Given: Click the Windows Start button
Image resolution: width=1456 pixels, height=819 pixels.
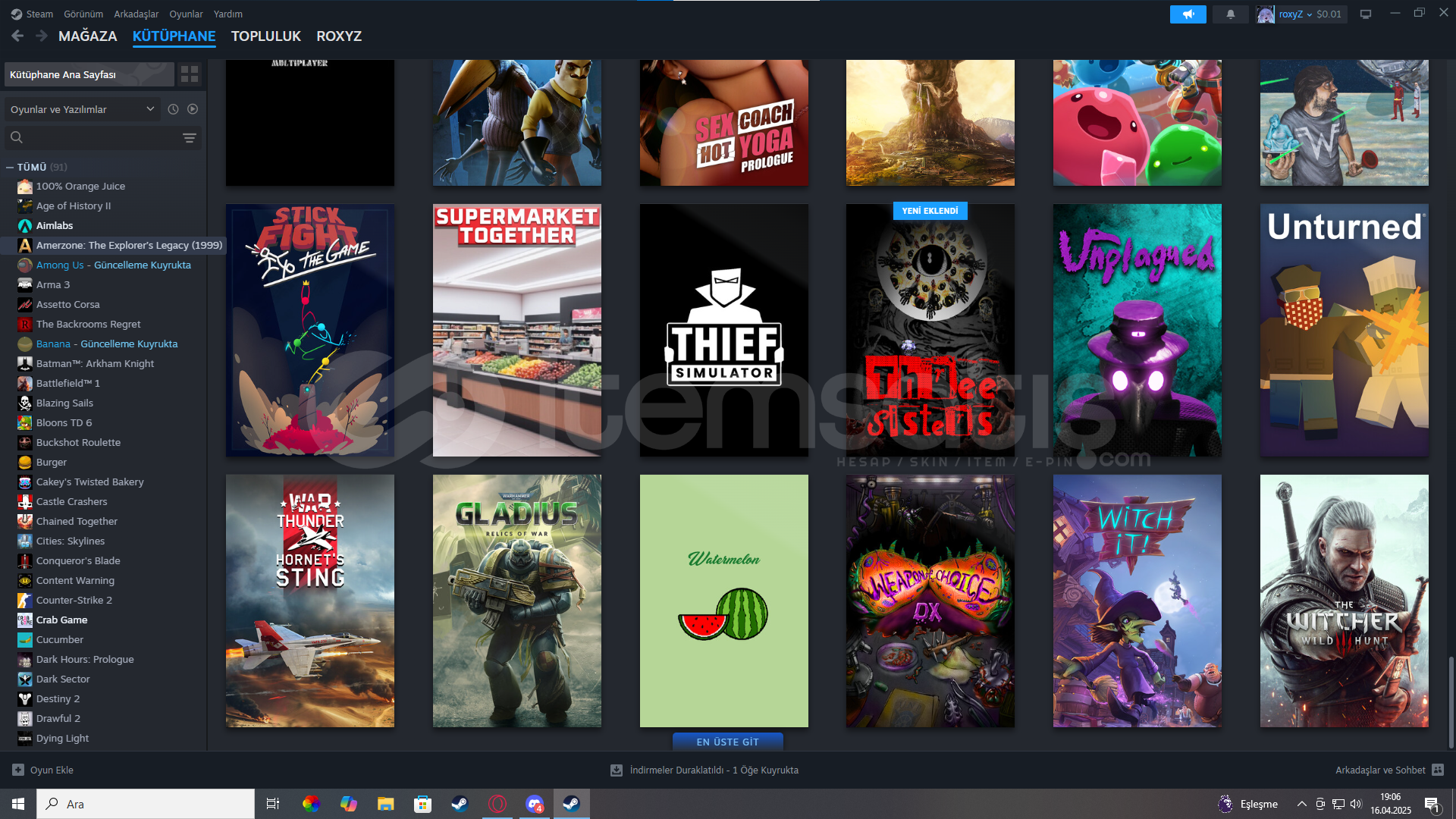Looking at the screenshot, I should [18, 804].
